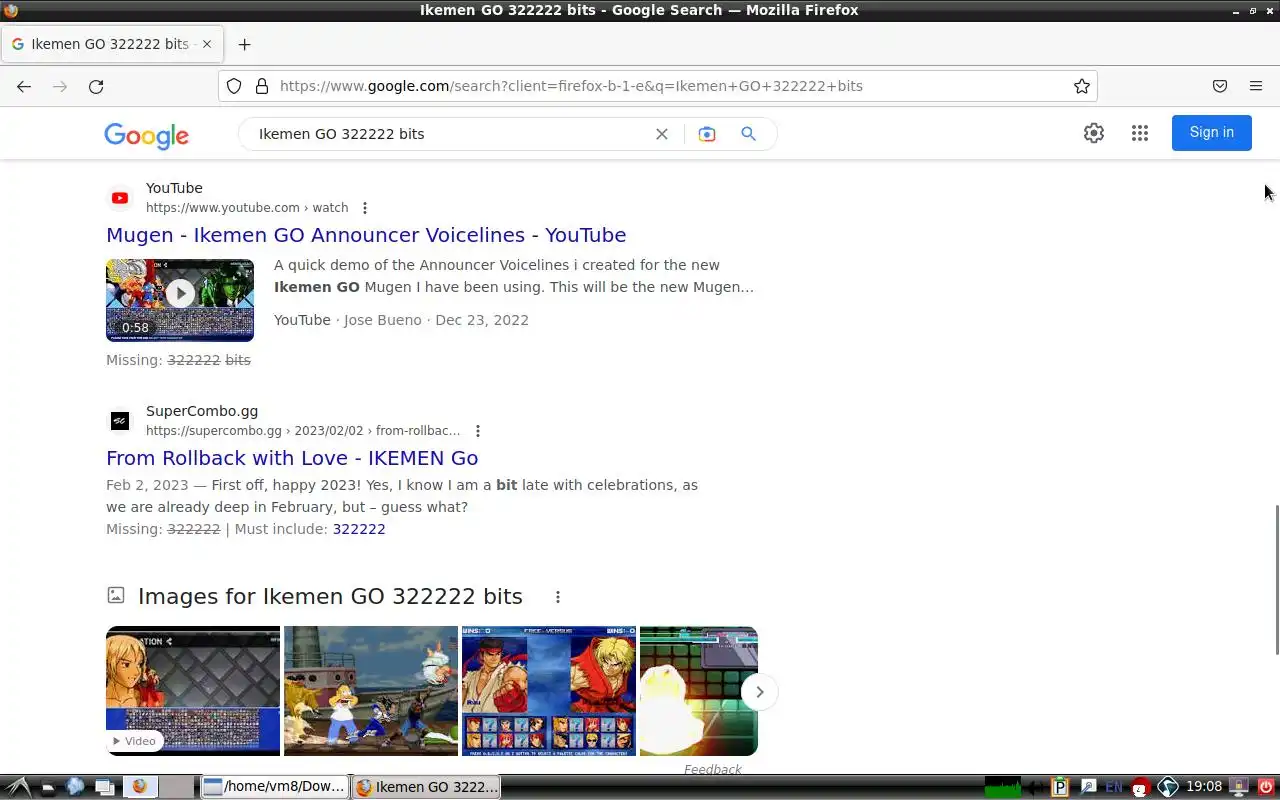Open the Firefox hamburger menu
This screenshot has width=1280, height=800.
(x=1256, y=86)
